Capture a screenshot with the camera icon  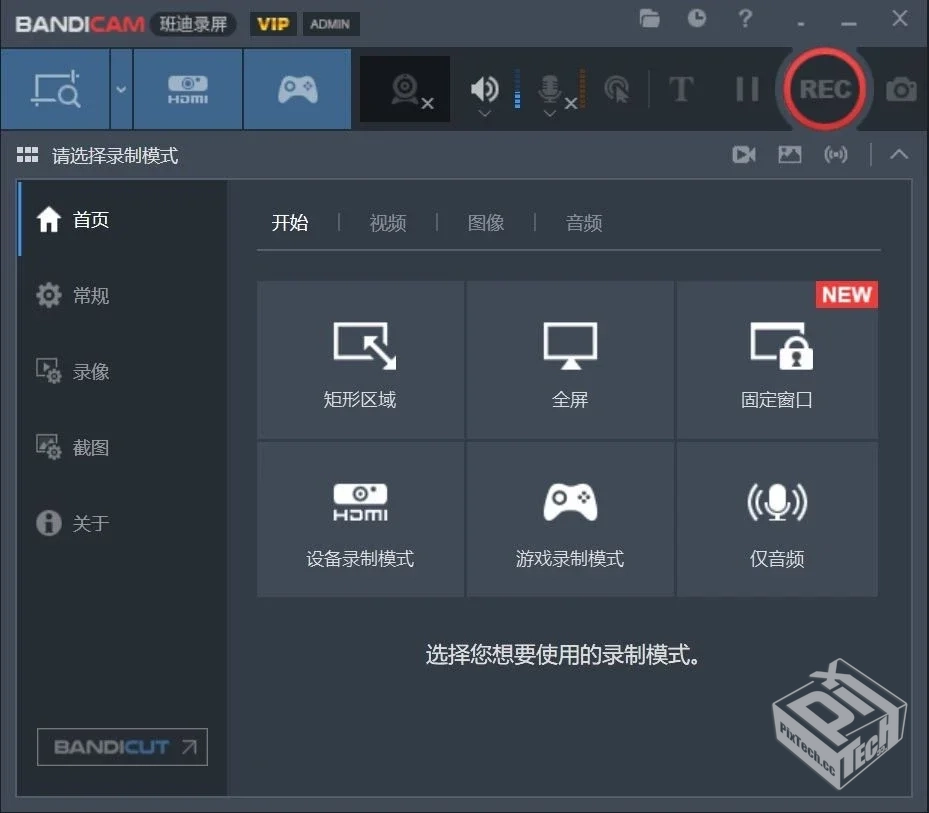[x=900, y=89]
